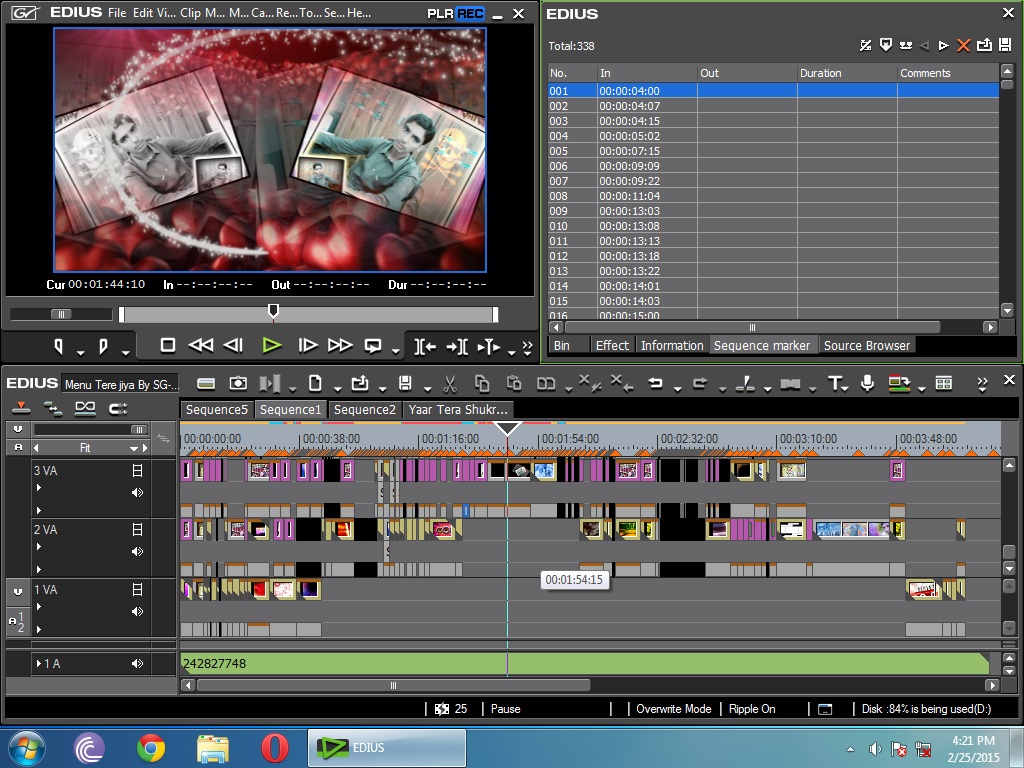
Task: Stop playback with the square Stop button
Action: [x=168, y=345]
